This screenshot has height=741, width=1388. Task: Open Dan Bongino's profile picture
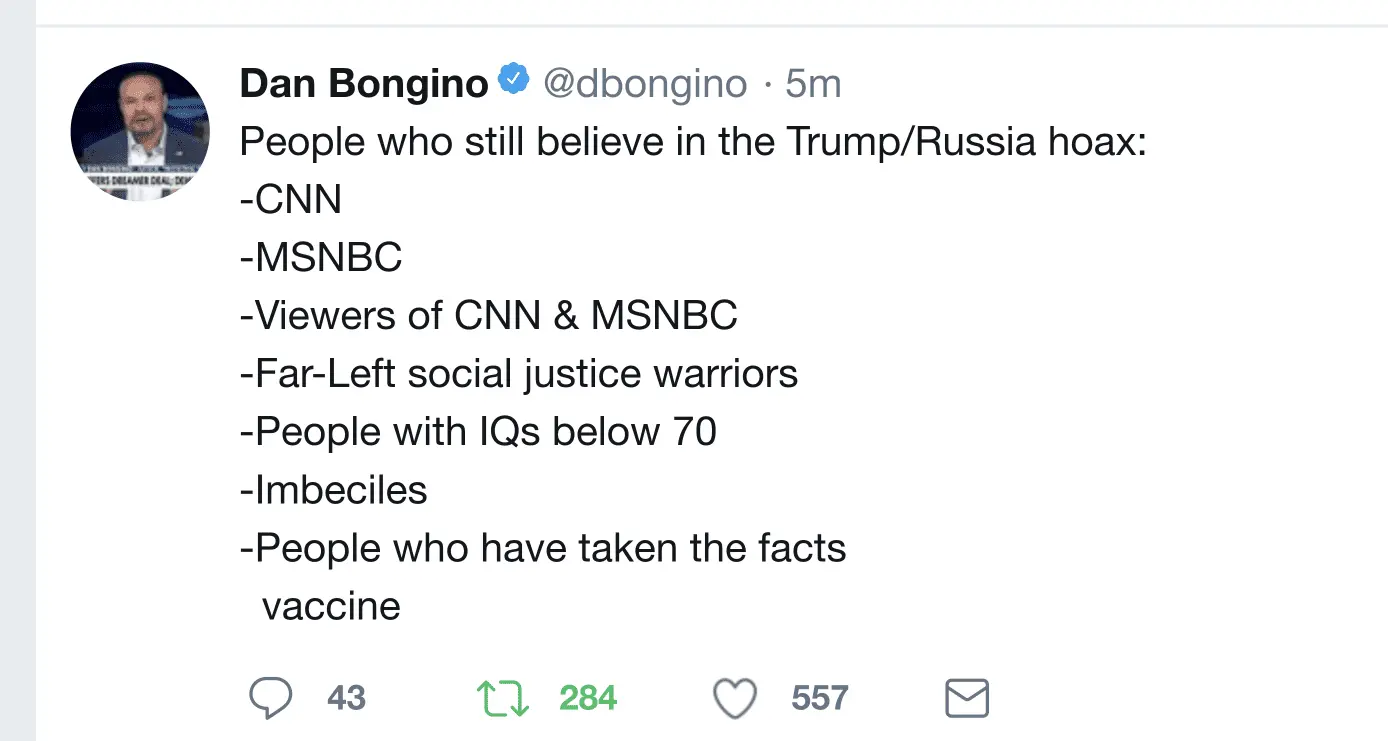[140, 131]
